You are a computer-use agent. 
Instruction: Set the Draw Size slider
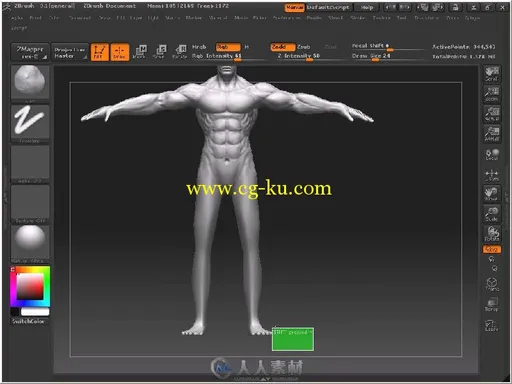pyautogui.click(x=388, y=56)
